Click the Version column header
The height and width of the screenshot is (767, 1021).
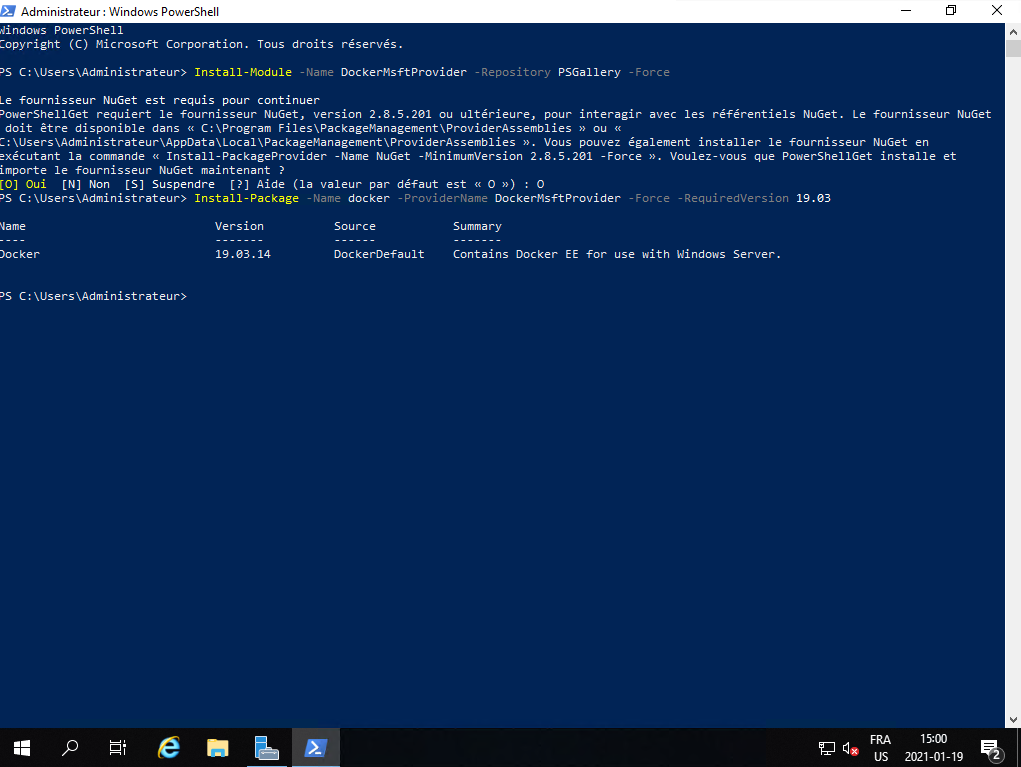tap(239, 226)
